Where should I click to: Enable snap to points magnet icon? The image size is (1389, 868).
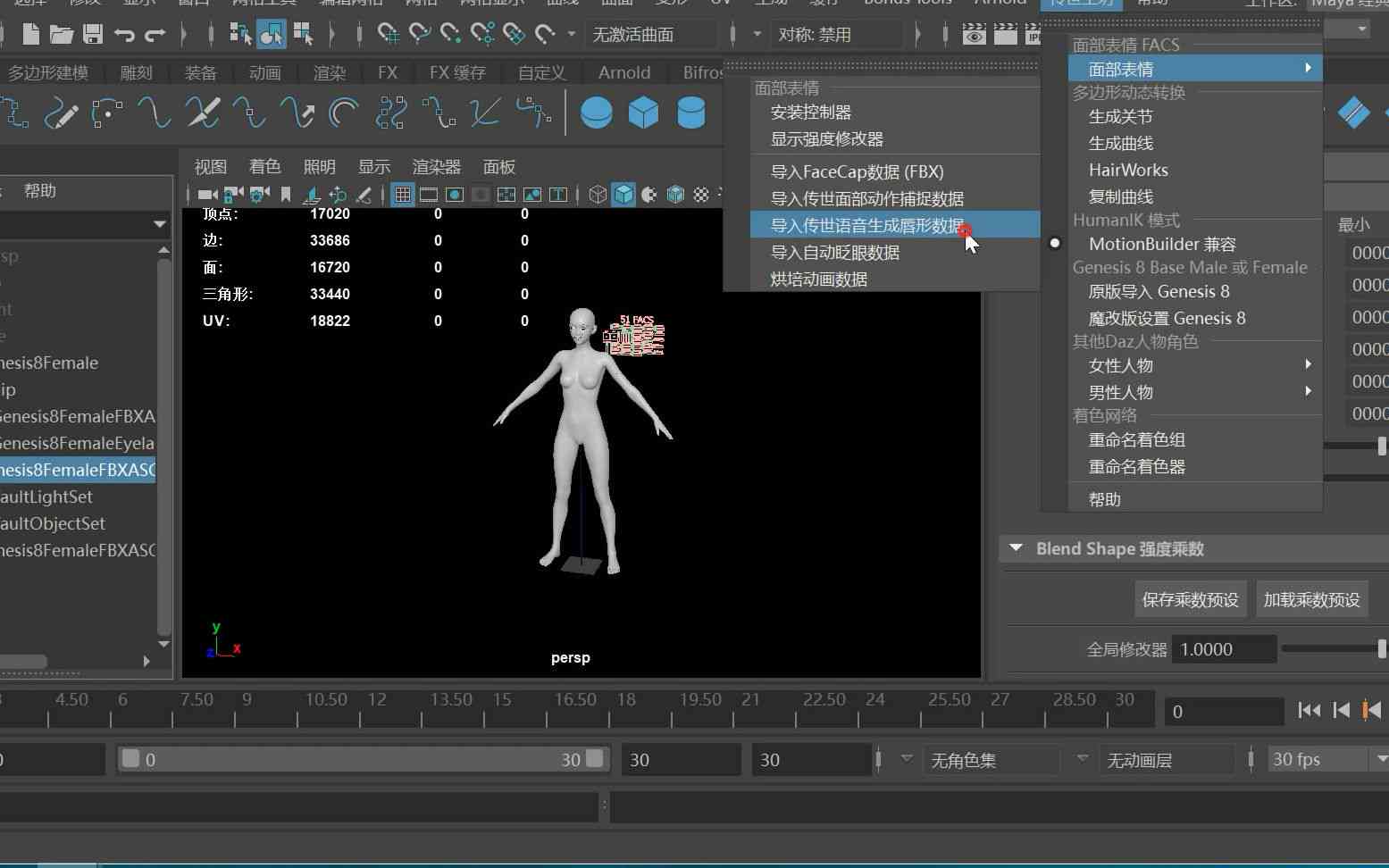(450, 34)
